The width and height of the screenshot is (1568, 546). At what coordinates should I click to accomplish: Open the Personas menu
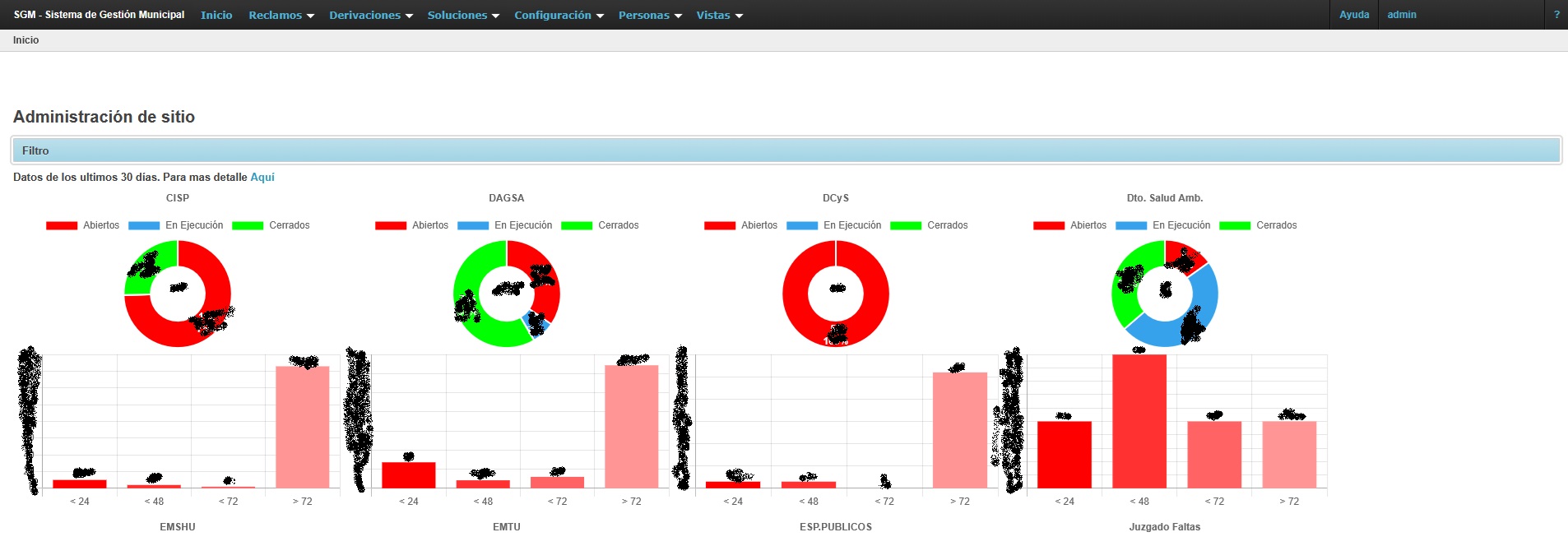click(x=650, y=15)
